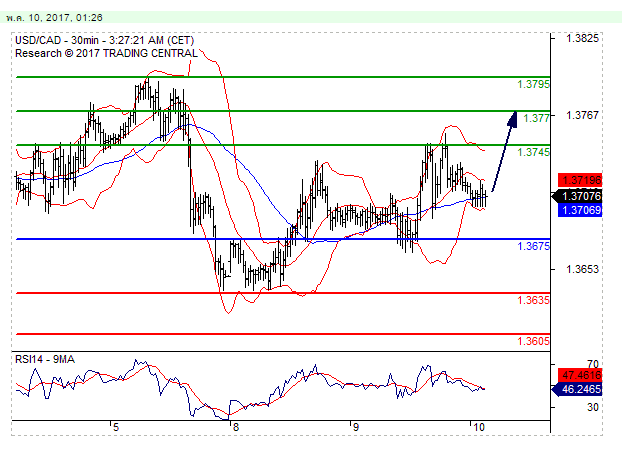Click date marker 5 on time axis

(x=115, y=427)
